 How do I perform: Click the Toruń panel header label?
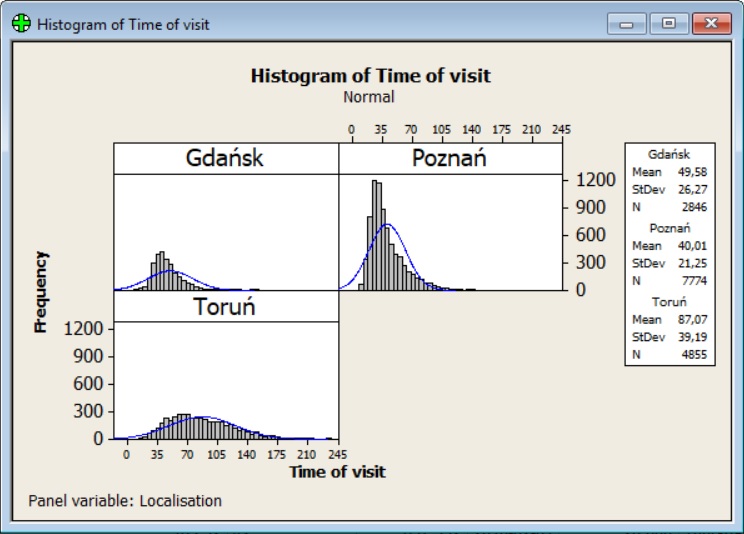(225, 306)
